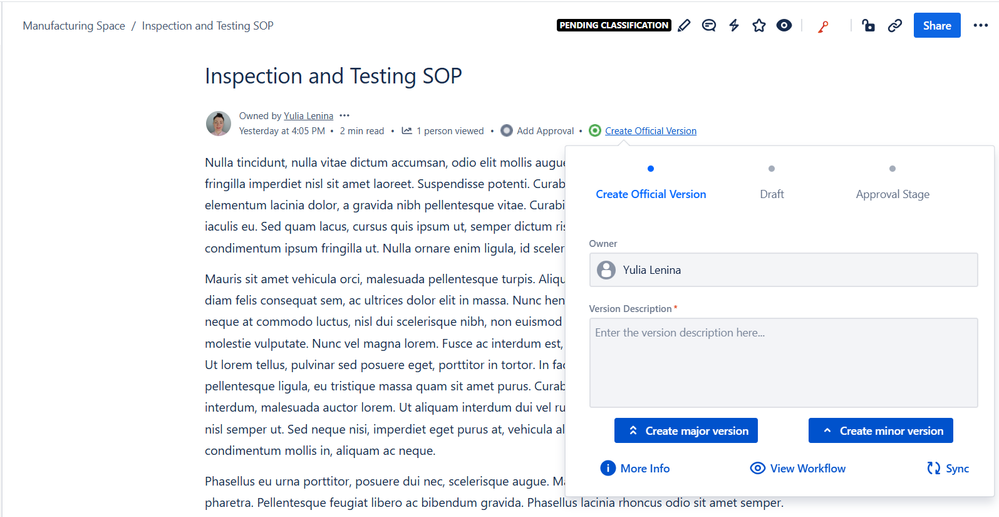Click the Pending Classification badge
This screenshot has height=517, width=999.
613,26
